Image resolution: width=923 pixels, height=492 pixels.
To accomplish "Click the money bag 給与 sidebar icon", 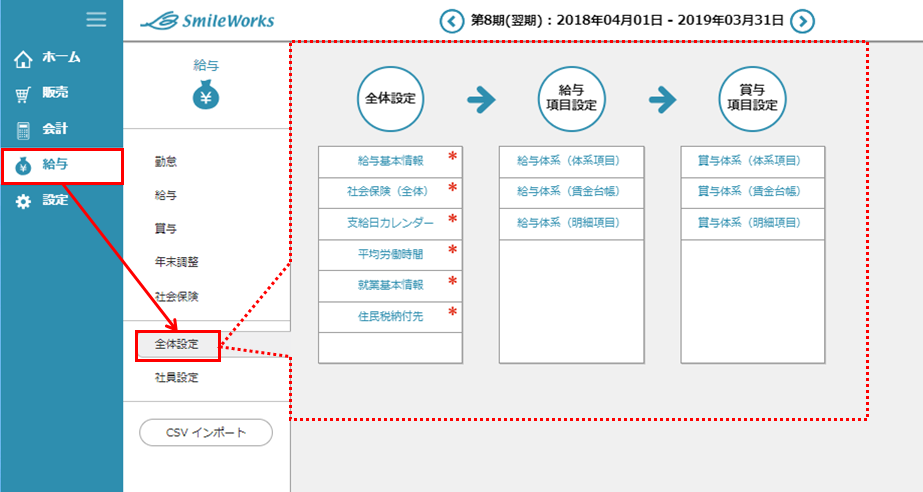I will [23, 166].
